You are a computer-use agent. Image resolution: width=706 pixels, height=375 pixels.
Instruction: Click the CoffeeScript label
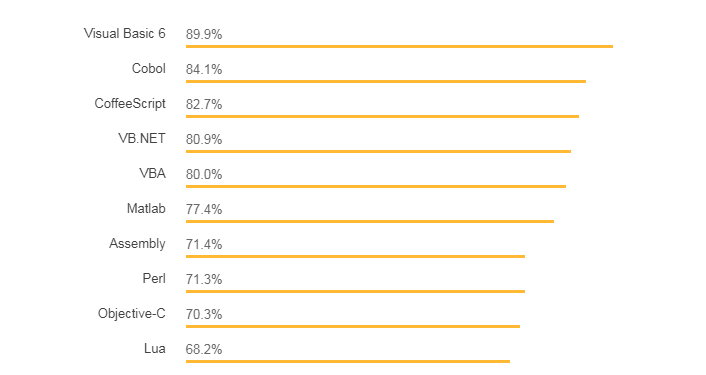tap(130, 104)
